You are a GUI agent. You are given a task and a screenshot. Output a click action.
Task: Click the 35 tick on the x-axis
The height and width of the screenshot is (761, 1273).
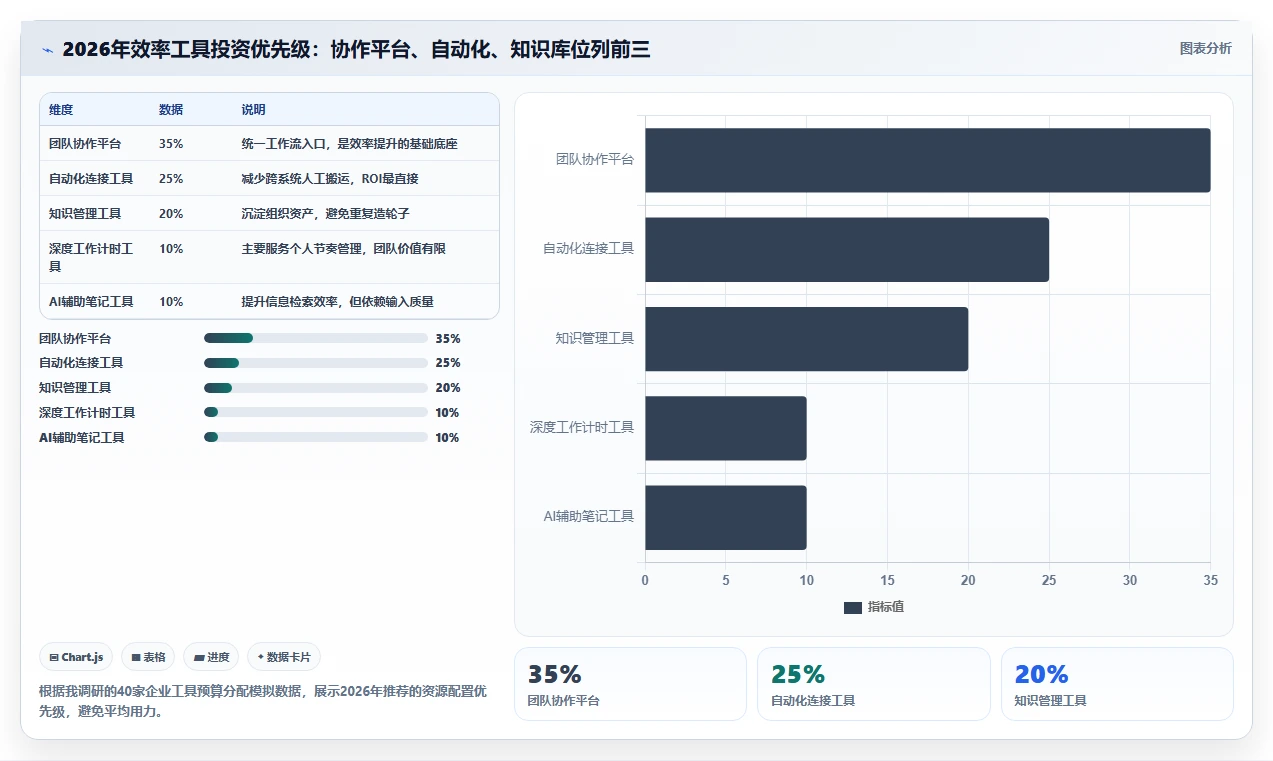click(1210, 580)
